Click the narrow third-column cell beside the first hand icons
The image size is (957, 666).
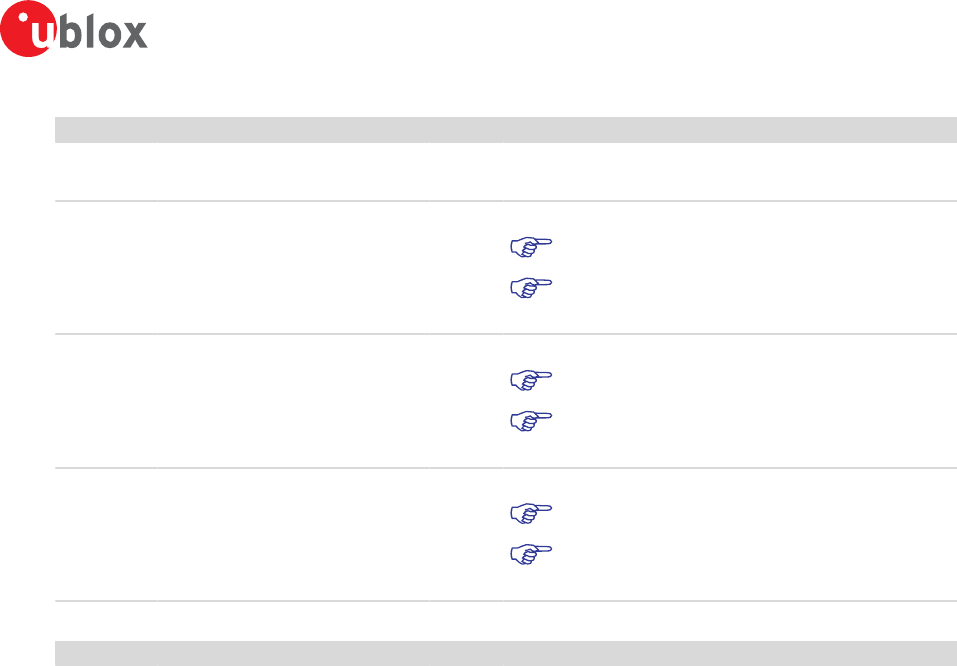click(x=466, y=267)
